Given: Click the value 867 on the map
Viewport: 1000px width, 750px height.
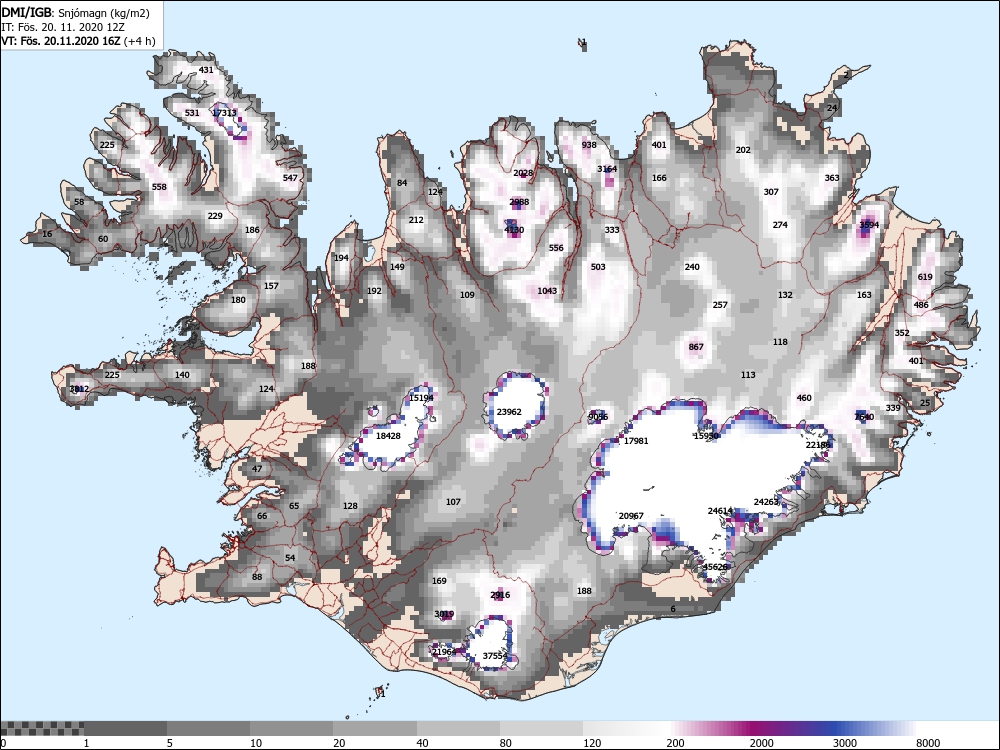Looking at the screenshot, I should [696, 347].
